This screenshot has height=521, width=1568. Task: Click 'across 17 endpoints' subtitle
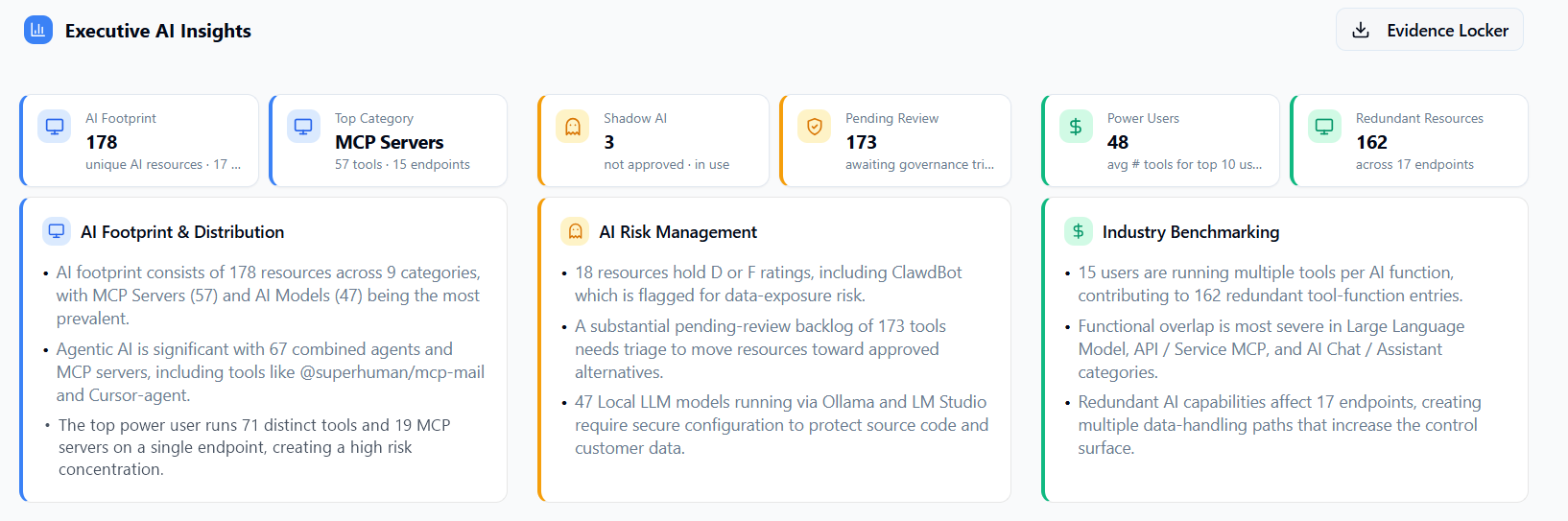click(x=1414, y=164)
